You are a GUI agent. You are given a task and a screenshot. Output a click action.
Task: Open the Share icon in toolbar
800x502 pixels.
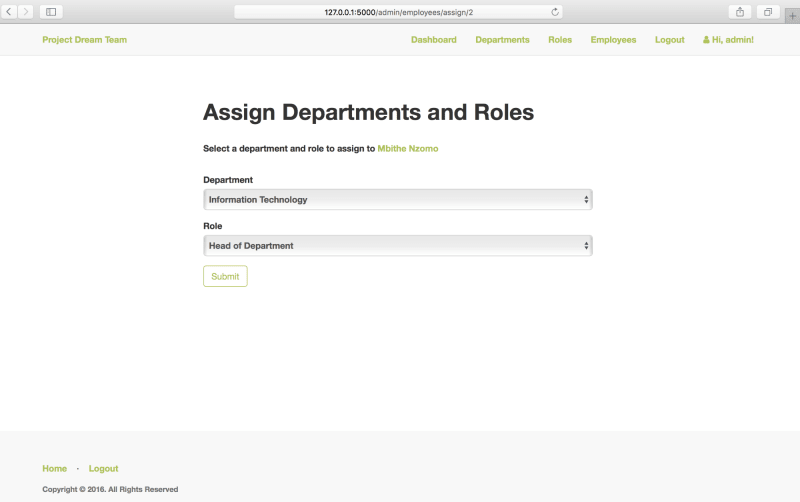coord(740,12)
